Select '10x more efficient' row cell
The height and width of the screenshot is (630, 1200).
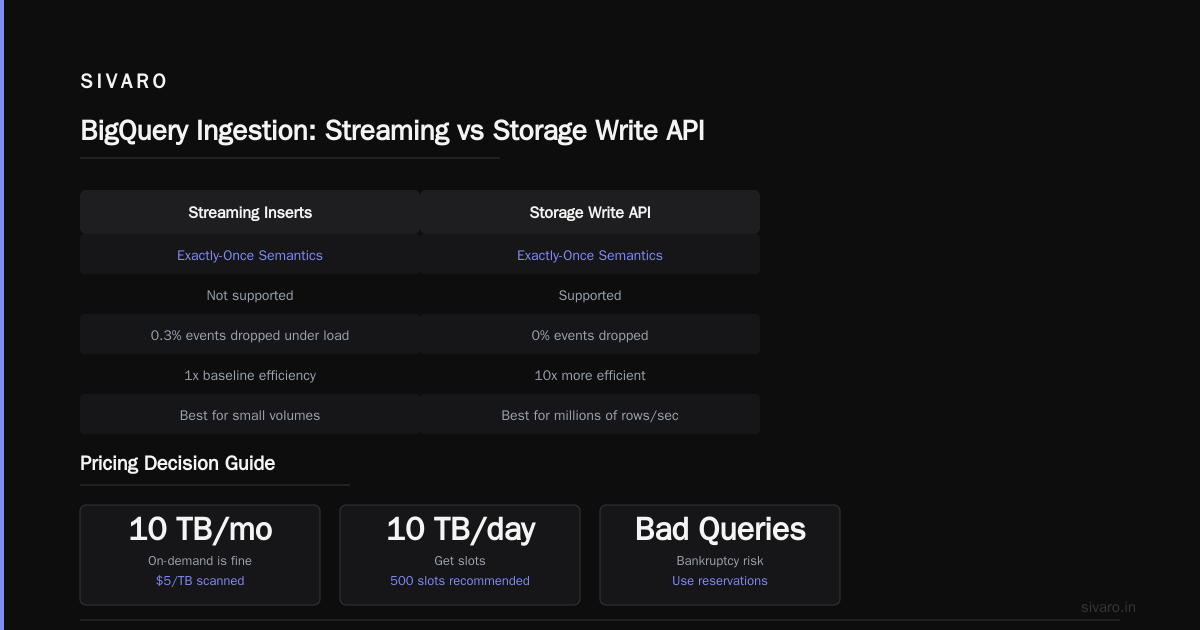coord(590,375)
